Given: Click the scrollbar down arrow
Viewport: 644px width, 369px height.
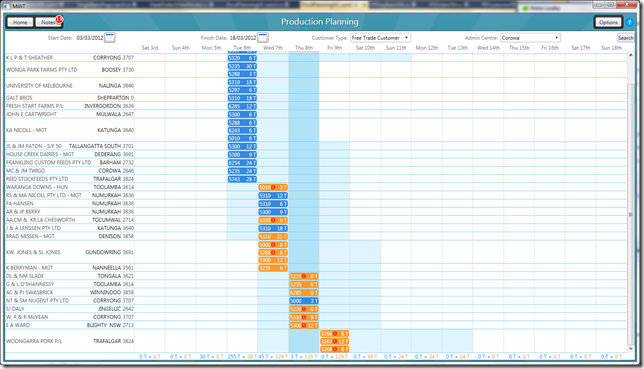Looking at the screenshot, I should click(x=630, y=348).
